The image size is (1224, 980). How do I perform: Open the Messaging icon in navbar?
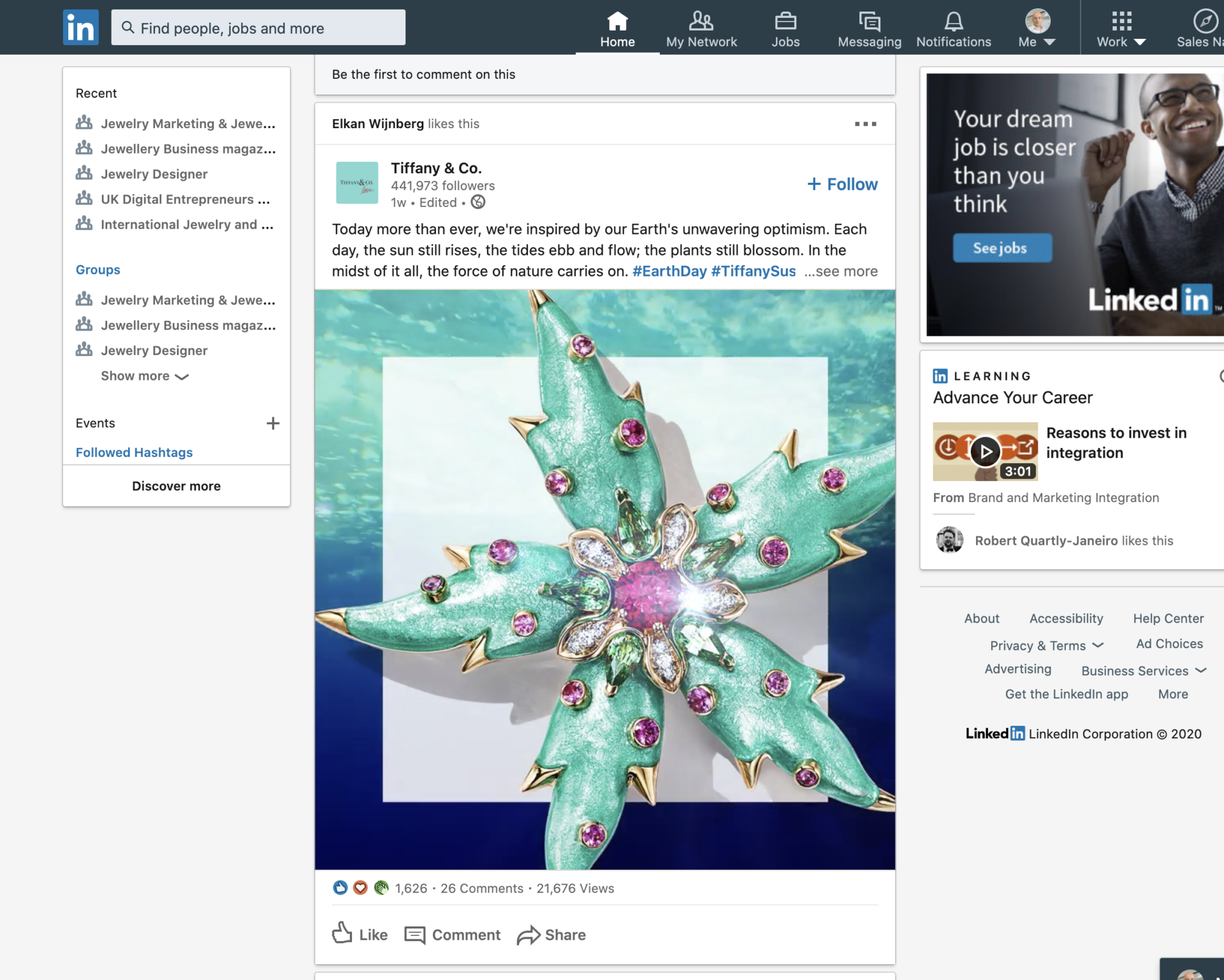click(869, 22)
